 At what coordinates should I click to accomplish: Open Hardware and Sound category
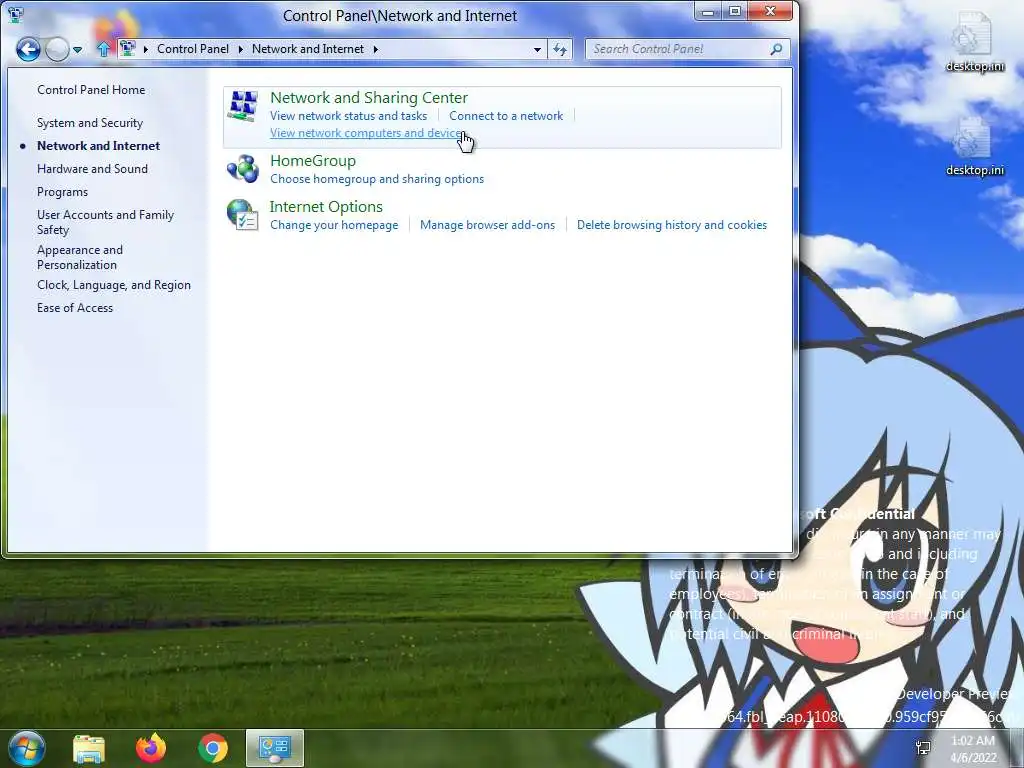coord(92,168)
